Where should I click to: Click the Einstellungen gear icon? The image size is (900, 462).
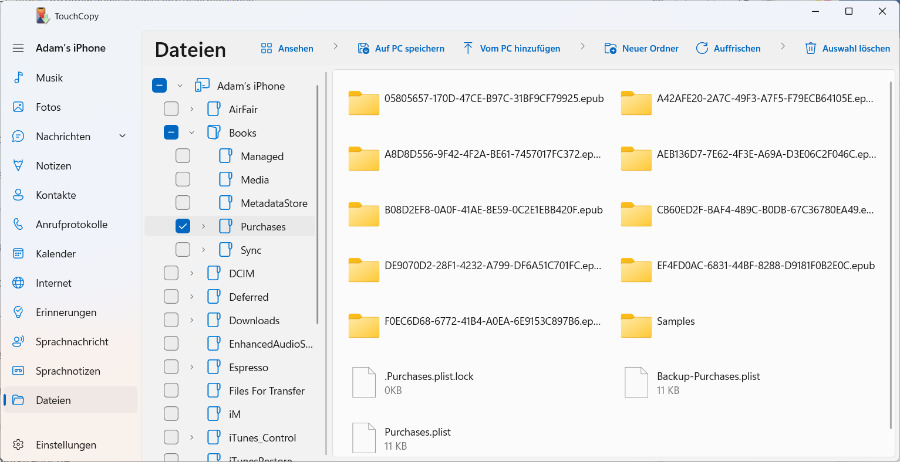18,445
